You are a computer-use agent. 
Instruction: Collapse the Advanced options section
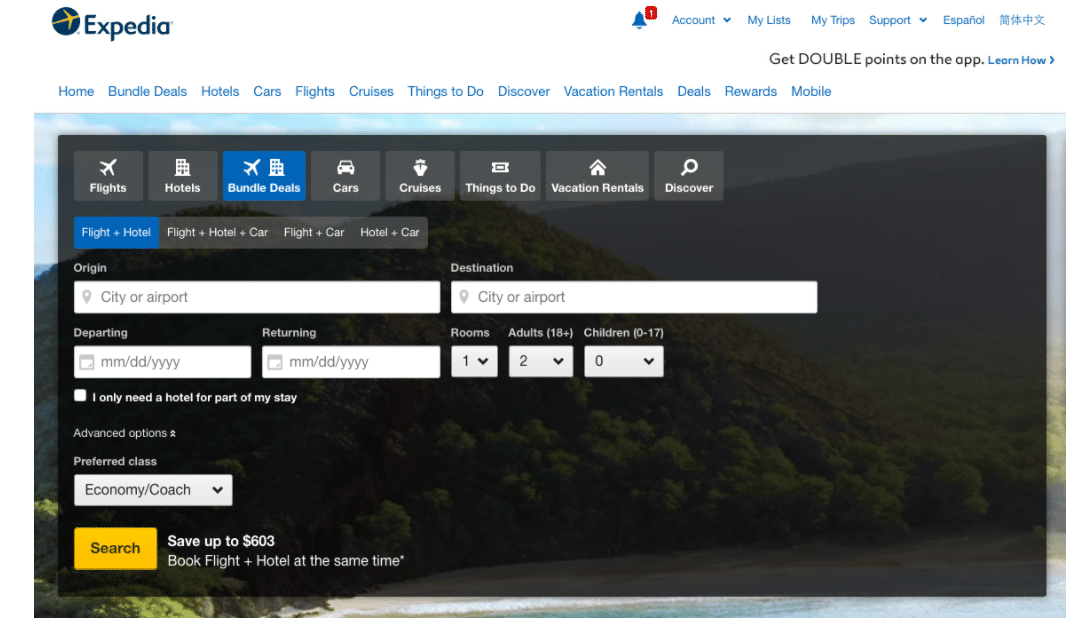pos(124,433)
